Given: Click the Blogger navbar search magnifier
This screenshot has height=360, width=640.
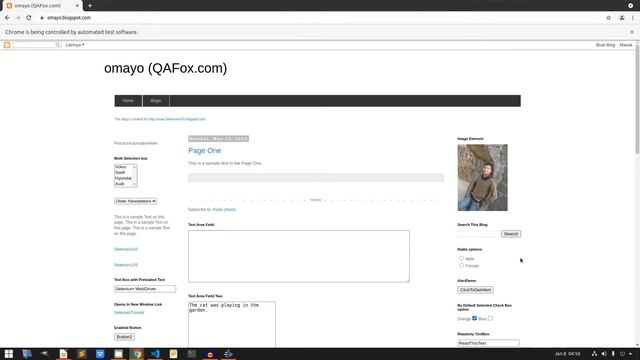Looking at the screenshot, I should coord(58,45).
